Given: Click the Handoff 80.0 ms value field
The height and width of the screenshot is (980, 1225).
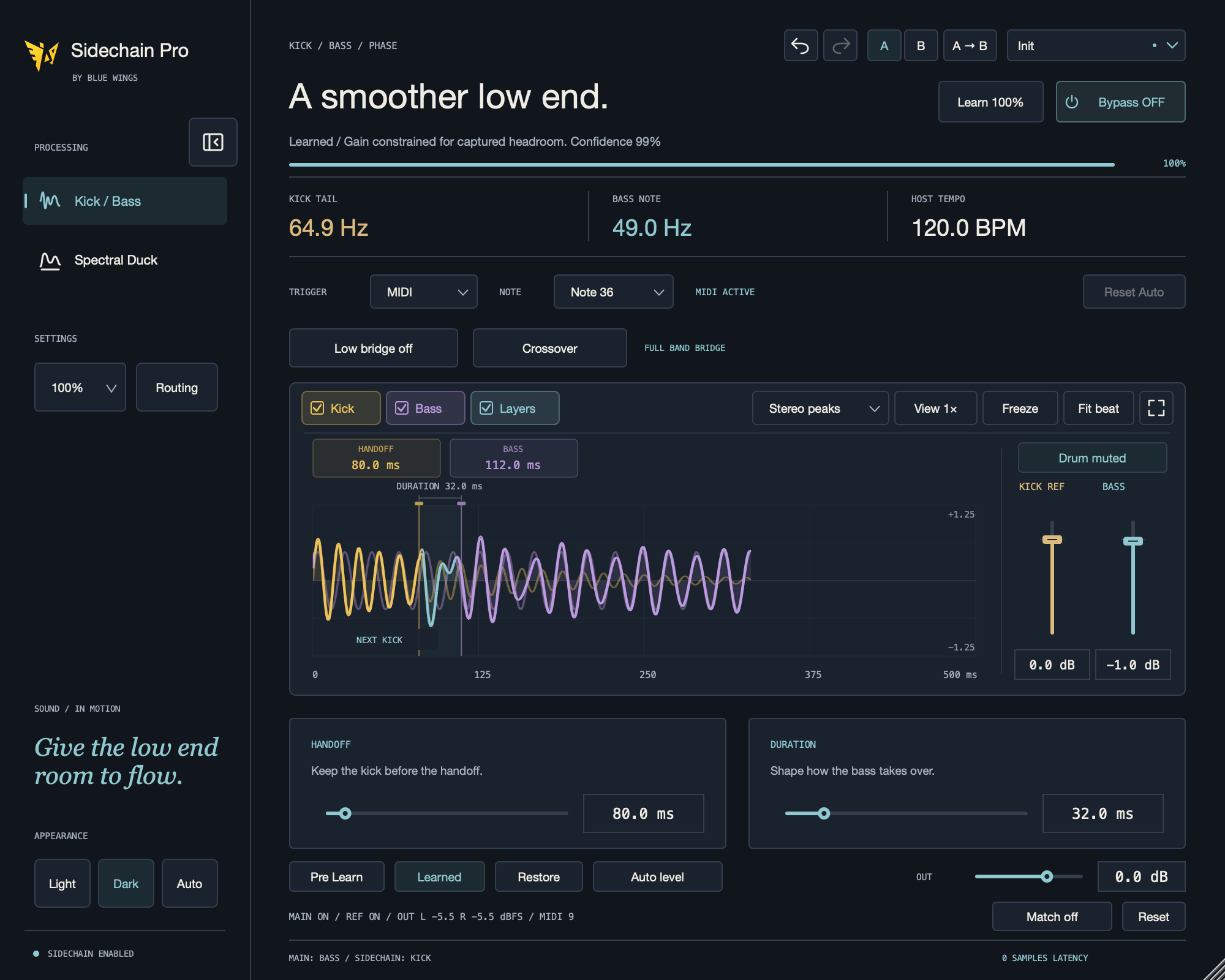Looking at the screenshot, I should 643,813.
